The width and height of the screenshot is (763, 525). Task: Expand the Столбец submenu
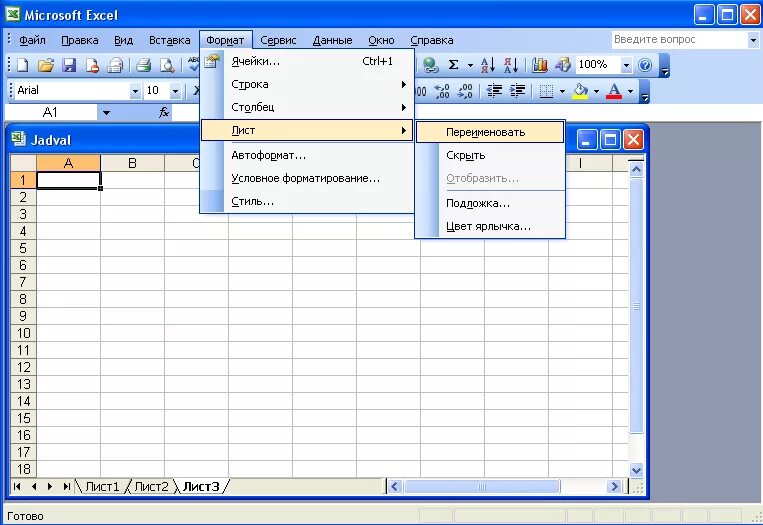click(307, 107)
